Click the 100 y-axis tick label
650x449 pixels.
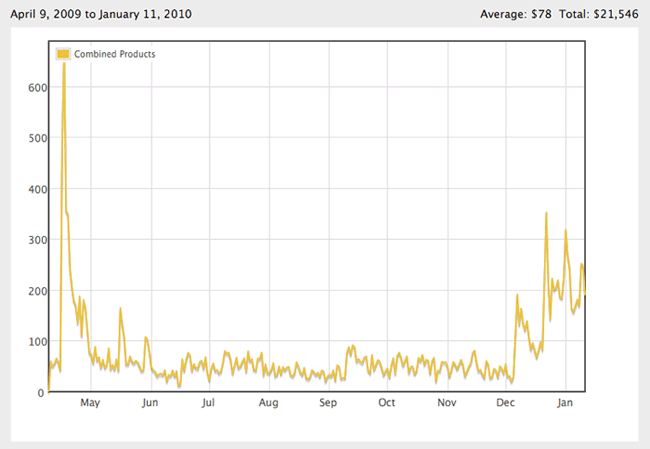click(x=38, y=342)
